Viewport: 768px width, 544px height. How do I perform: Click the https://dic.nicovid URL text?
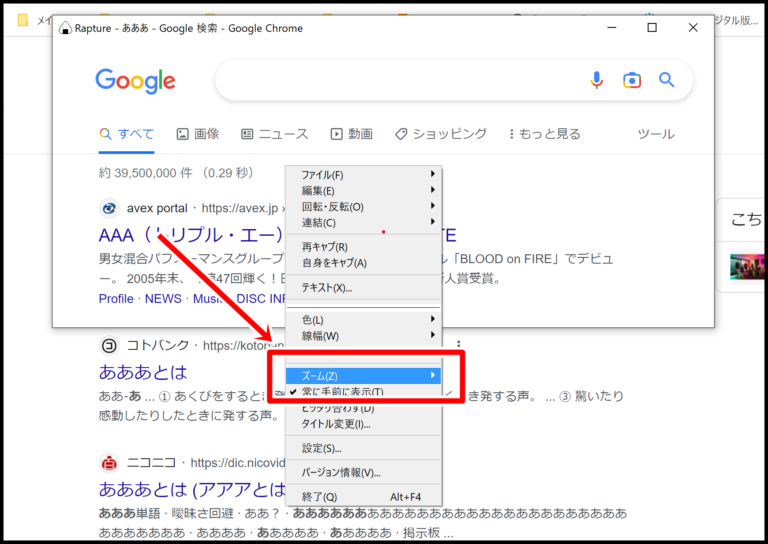pyautogui.click(x=238, y=463)
